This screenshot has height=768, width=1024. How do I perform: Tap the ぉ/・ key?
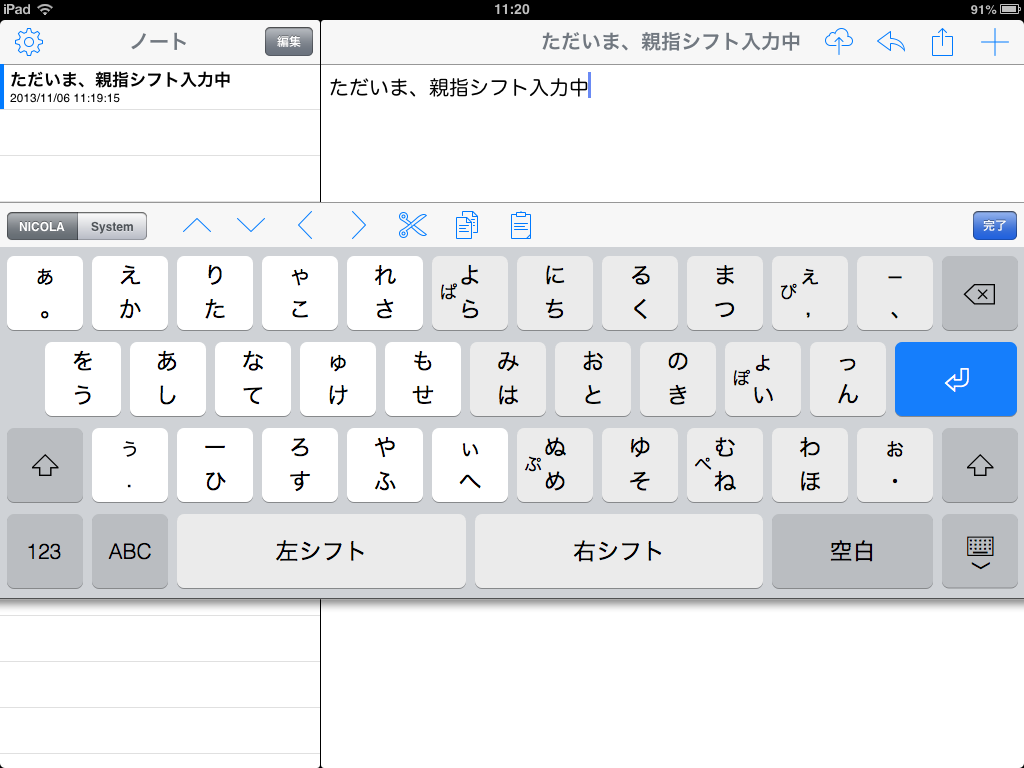point(895,465)
